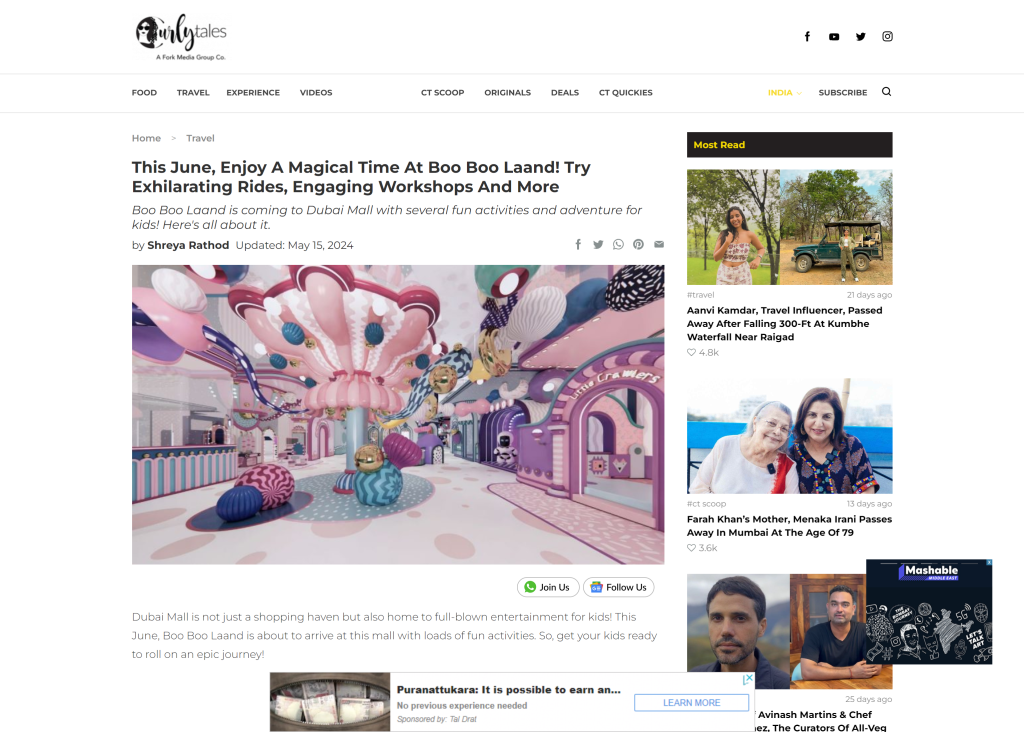Open the VIDEOS menu
The width and height of the screenshot is (1024, 732).
(316, 93)
